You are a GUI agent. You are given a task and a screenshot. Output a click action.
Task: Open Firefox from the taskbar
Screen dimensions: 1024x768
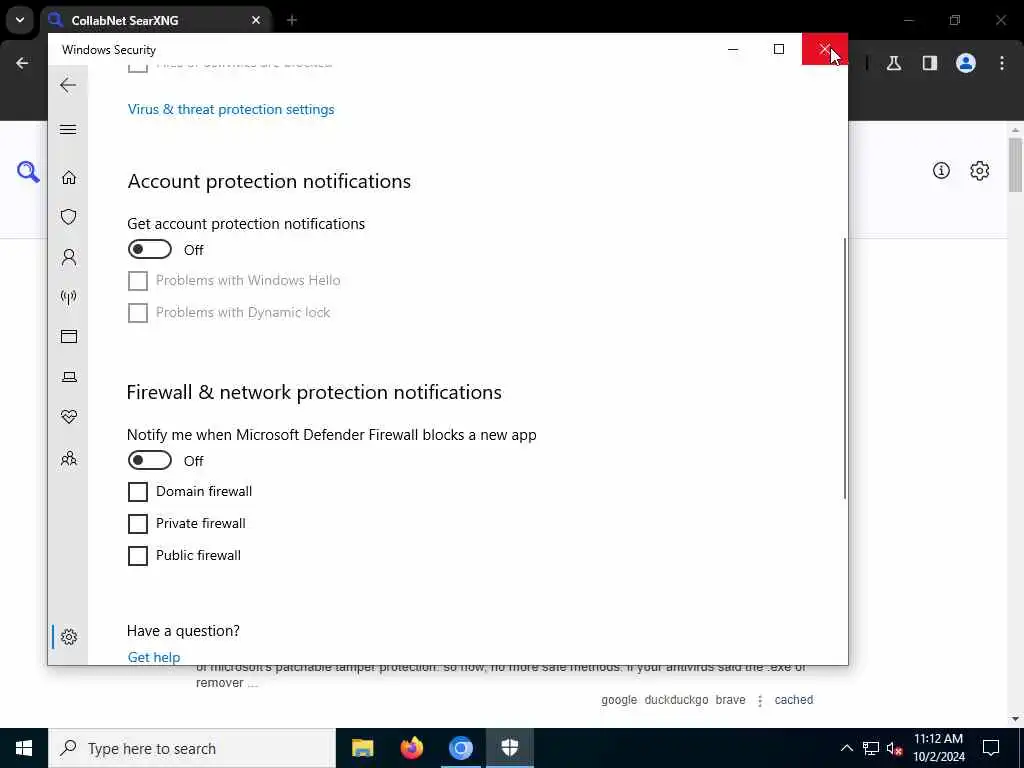(x=411, y=748)
